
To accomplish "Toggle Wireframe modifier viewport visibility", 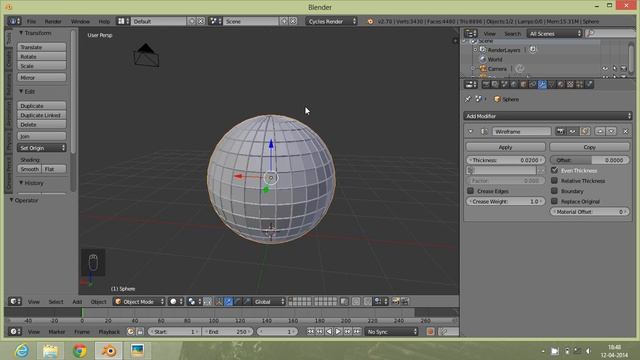I will tap(573, 131).
